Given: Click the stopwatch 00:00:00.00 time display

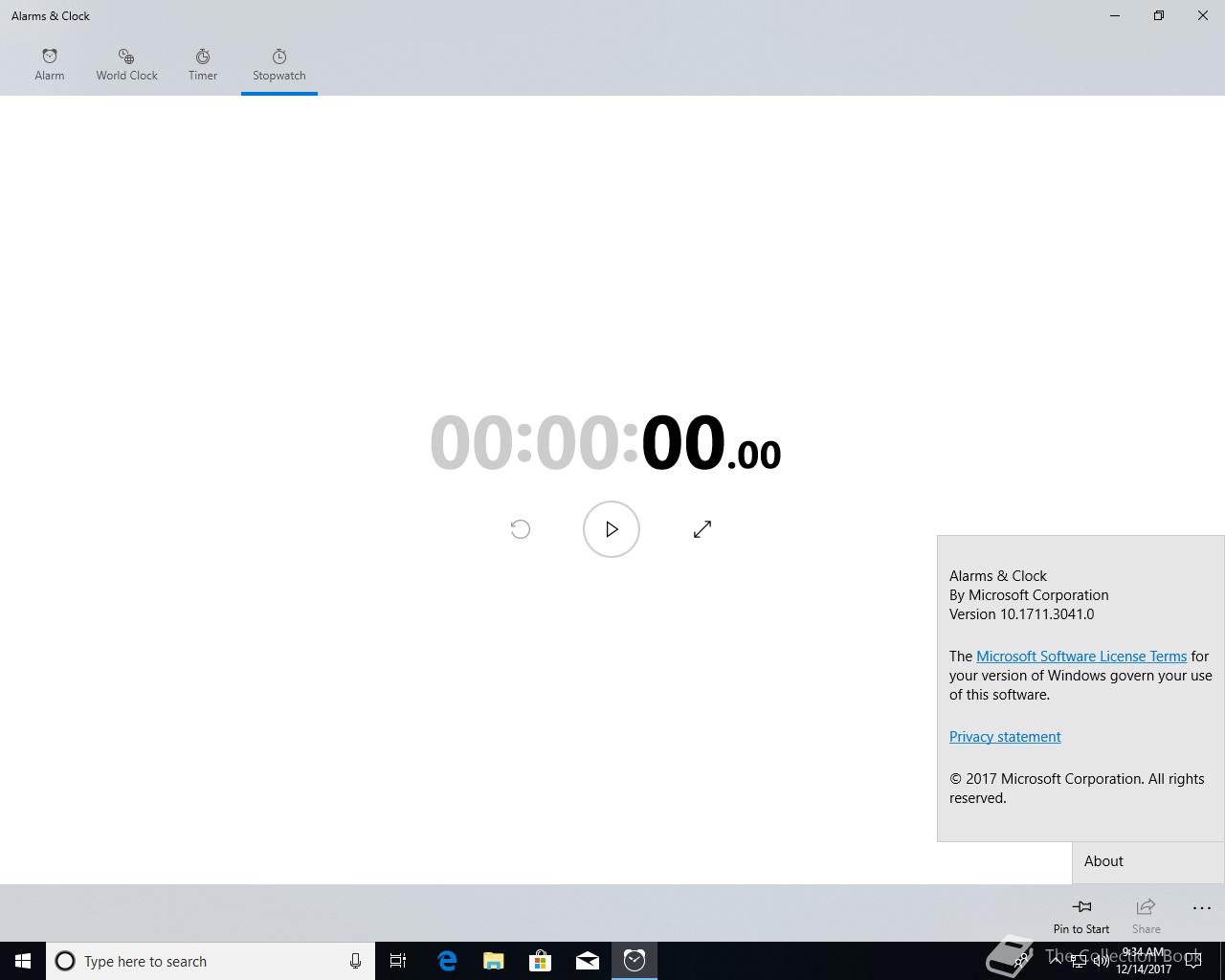Looking at the screenshot, I should tap(606, 443).
